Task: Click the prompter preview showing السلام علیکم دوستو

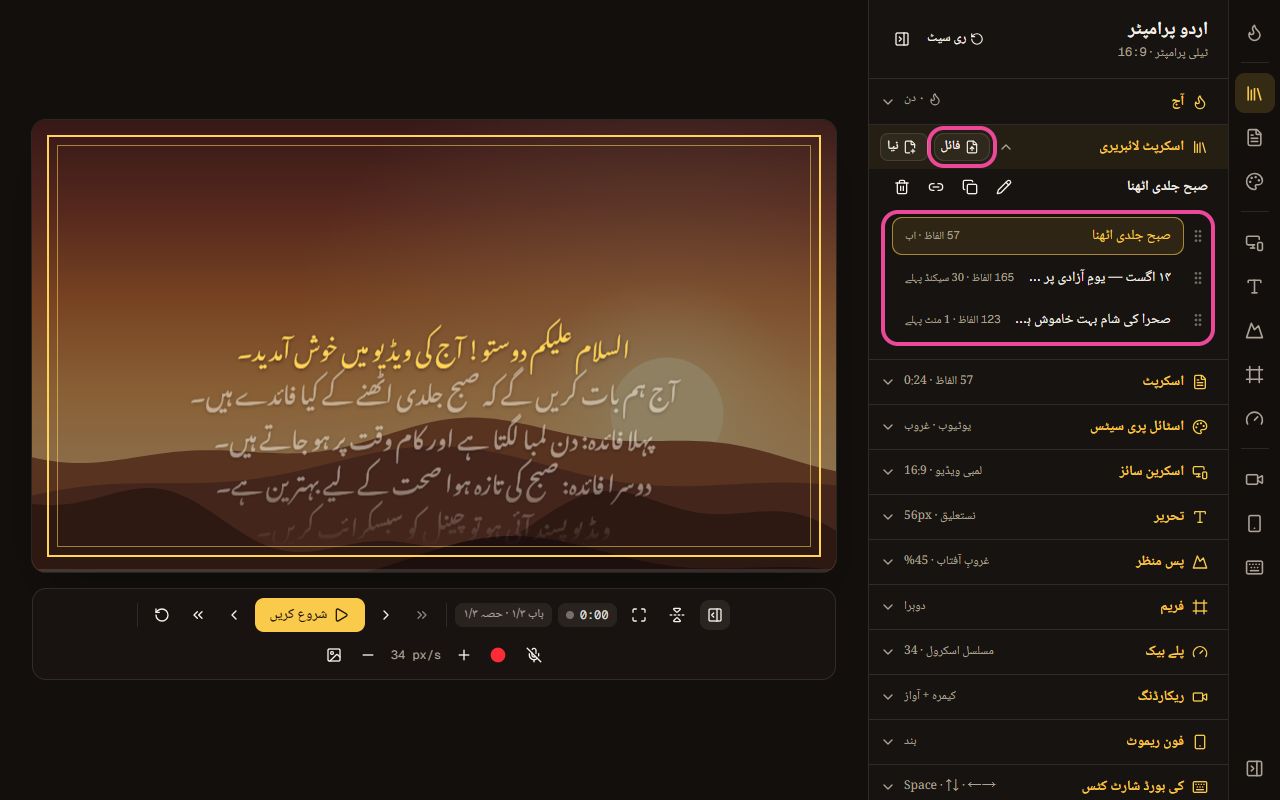Action: coord(434,346)
